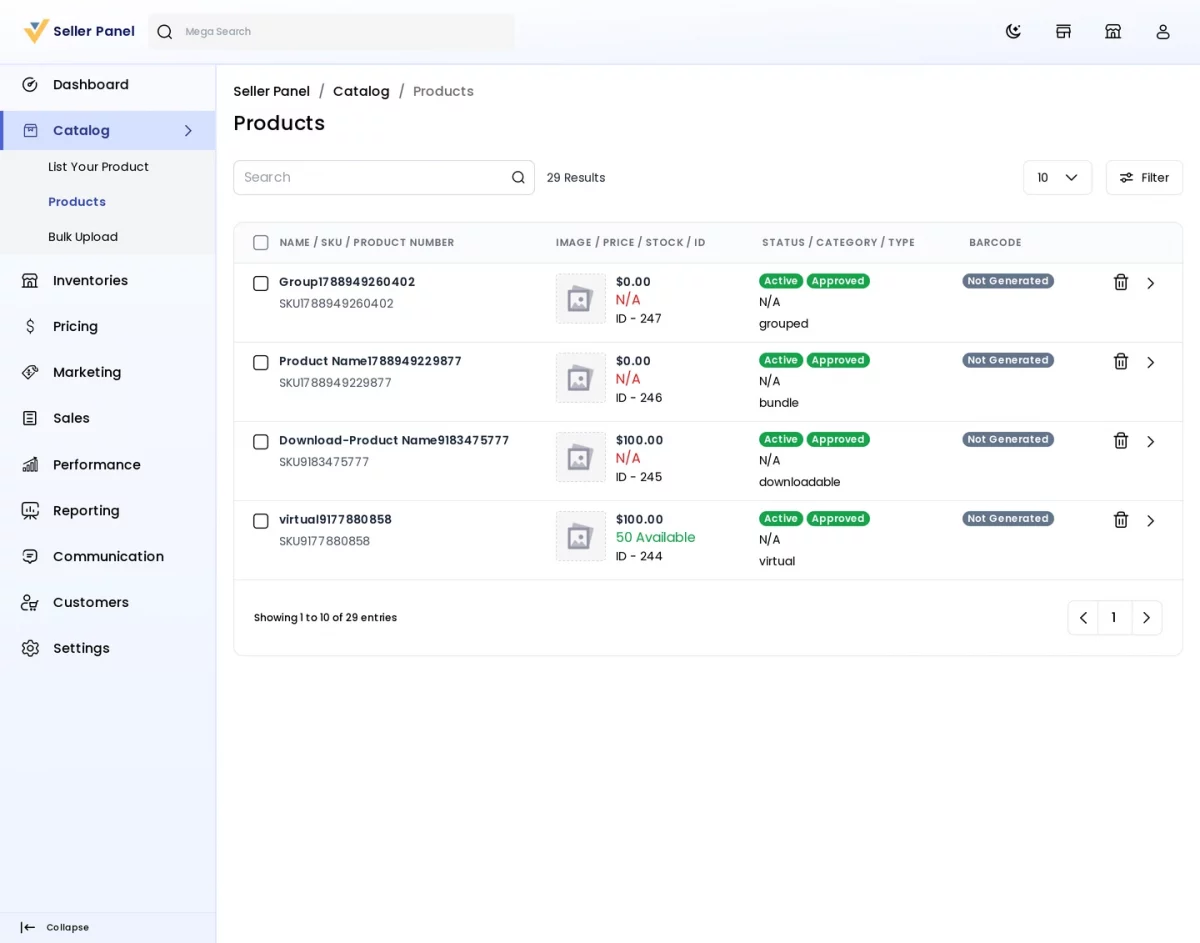Viewport: 1200px width, 943px height.
Task: Click the Inventories store icon
Action: (x=30, y=281)
